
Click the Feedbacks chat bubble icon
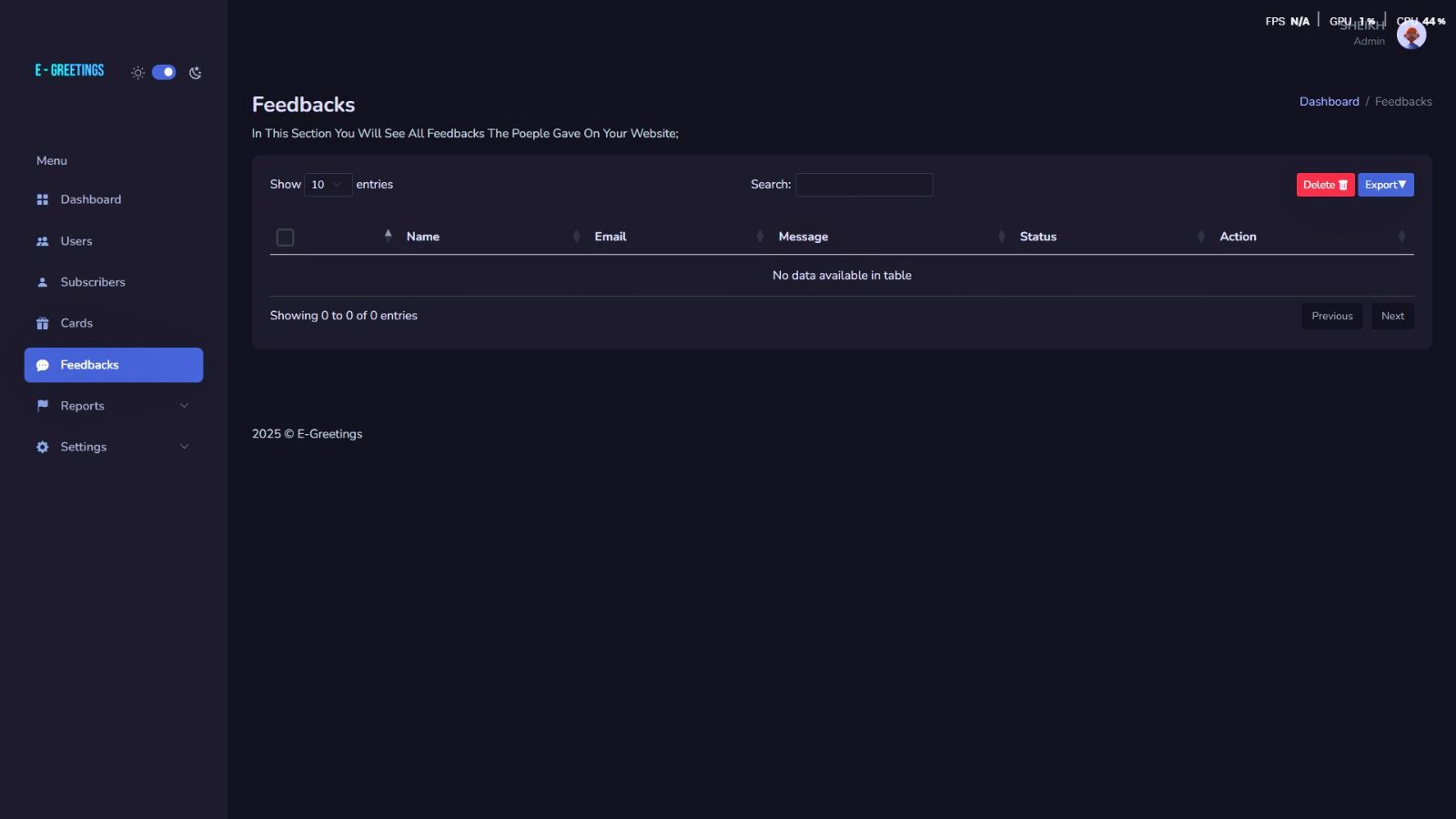pyautogui.click(x=42, y=365)
